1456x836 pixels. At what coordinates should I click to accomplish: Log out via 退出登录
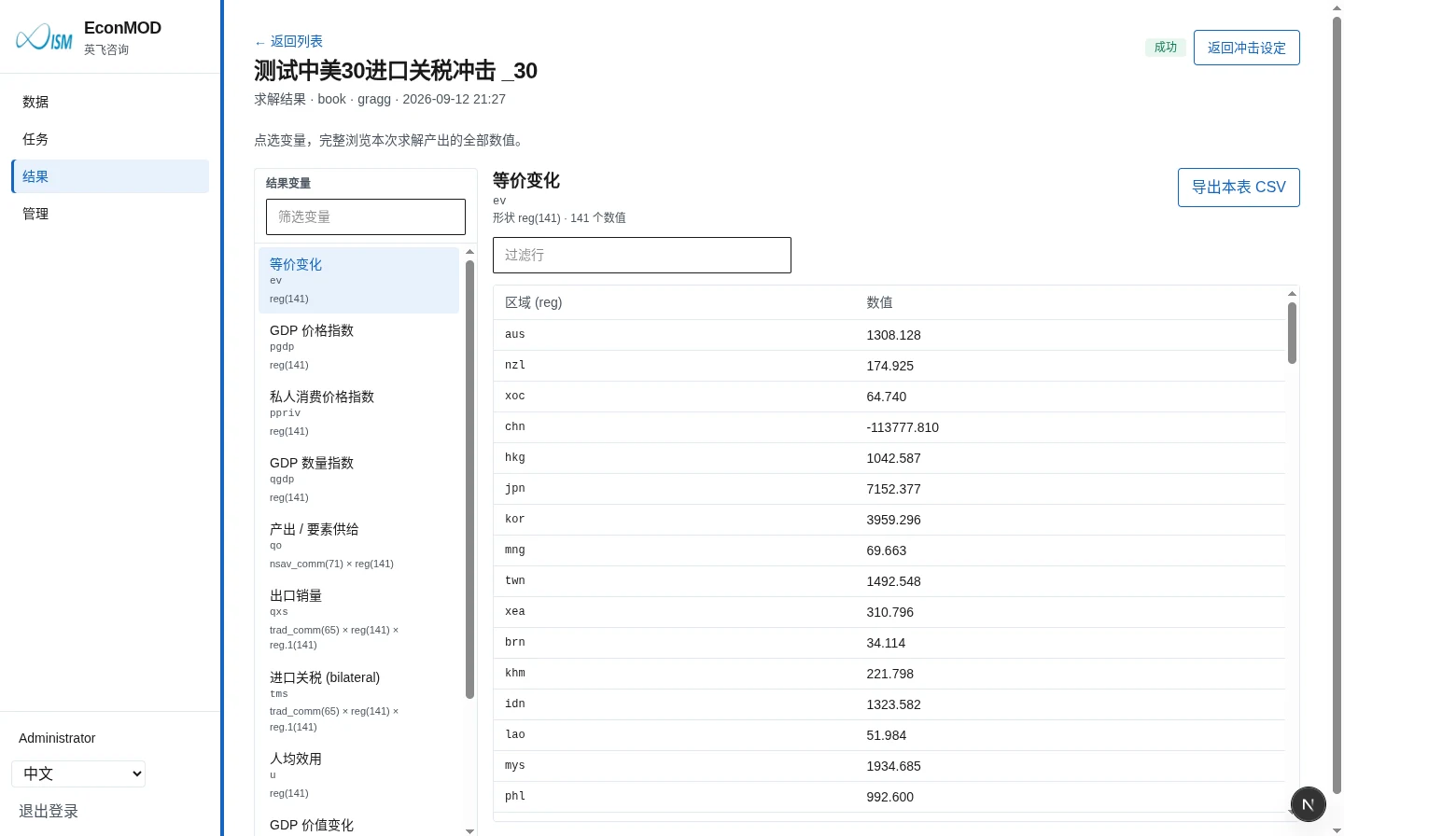click(x=49, y=811)
